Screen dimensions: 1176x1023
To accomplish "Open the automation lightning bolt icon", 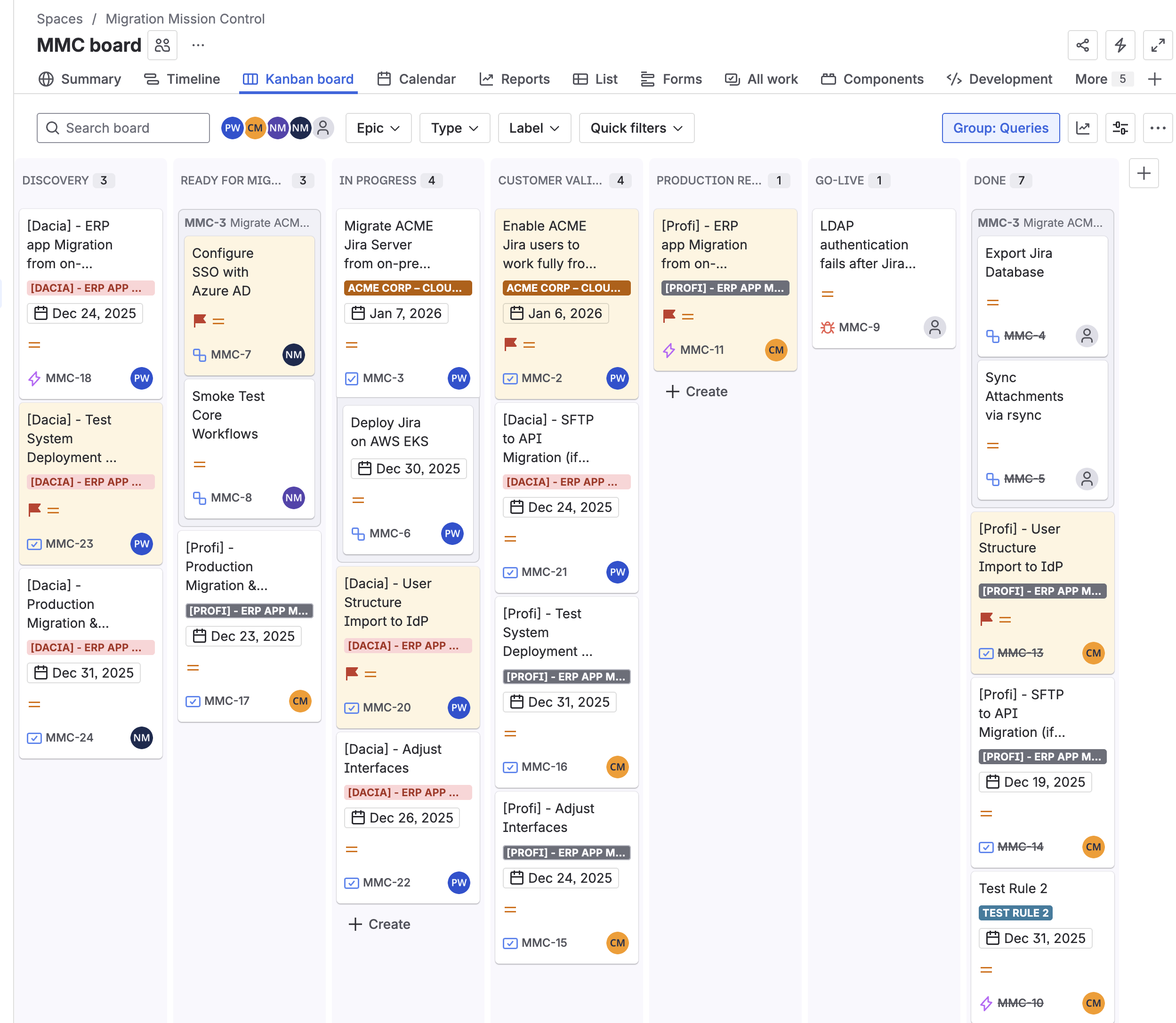I will pos(1120,45).
